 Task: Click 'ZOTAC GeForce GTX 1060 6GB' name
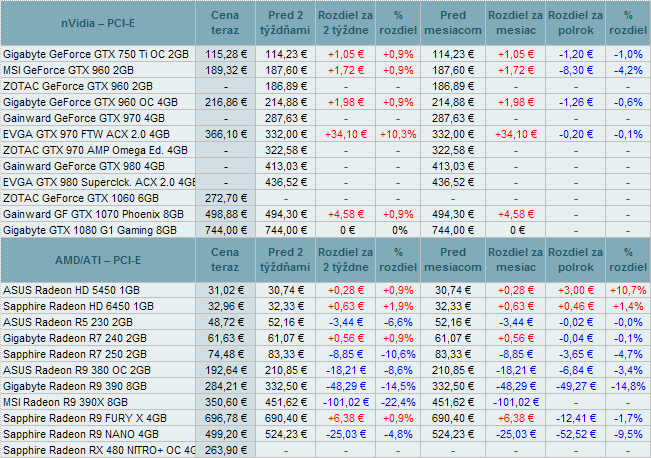pos(81,198)
